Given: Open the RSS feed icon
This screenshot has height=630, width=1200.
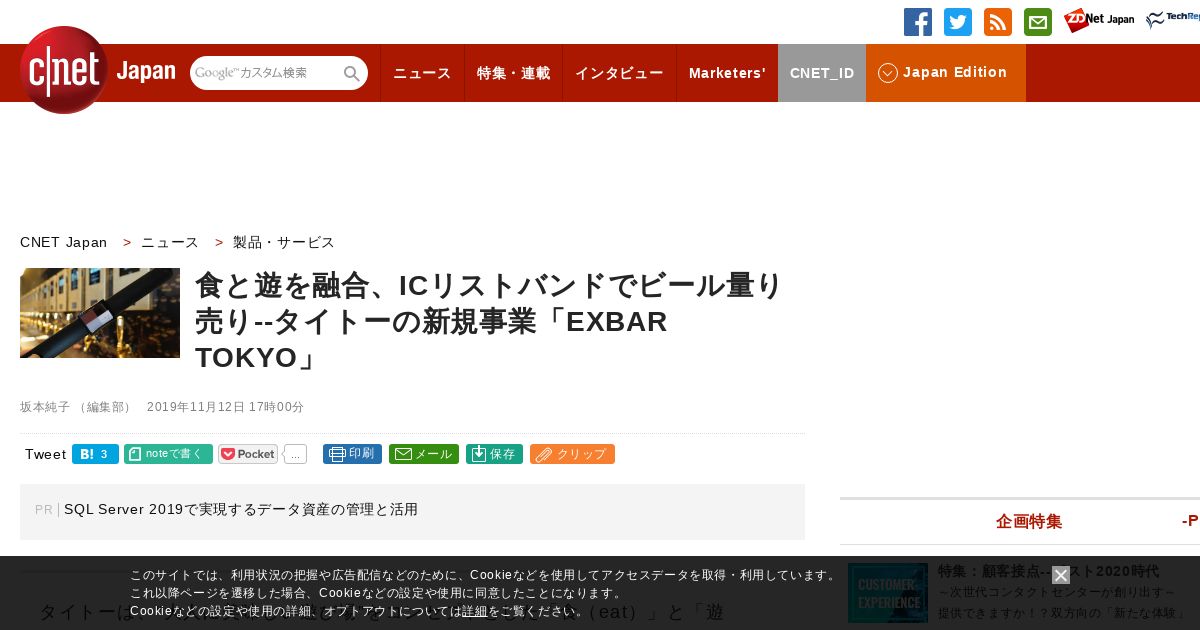Looking at the screenshot, I should click(998, 22).
